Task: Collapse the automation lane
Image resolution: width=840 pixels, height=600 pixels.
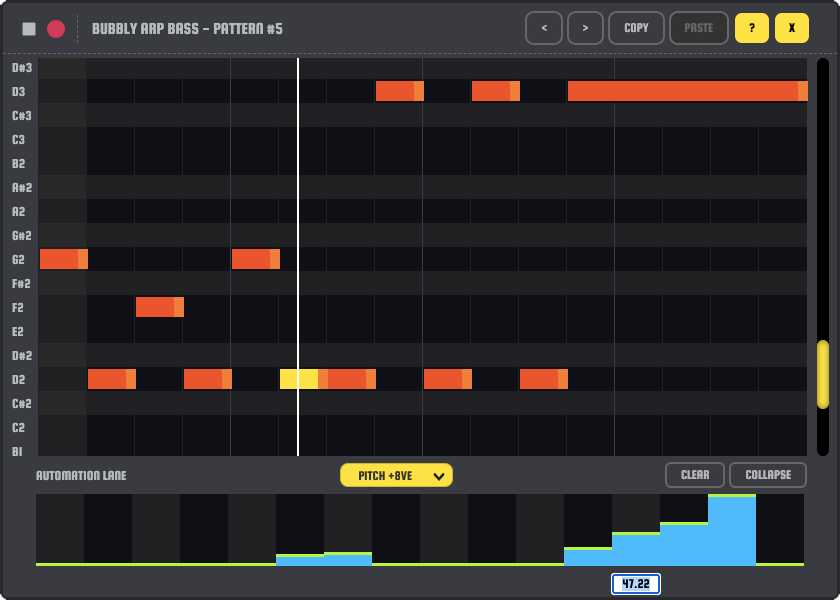Action: pyautogui.click(x=767, y=475)
